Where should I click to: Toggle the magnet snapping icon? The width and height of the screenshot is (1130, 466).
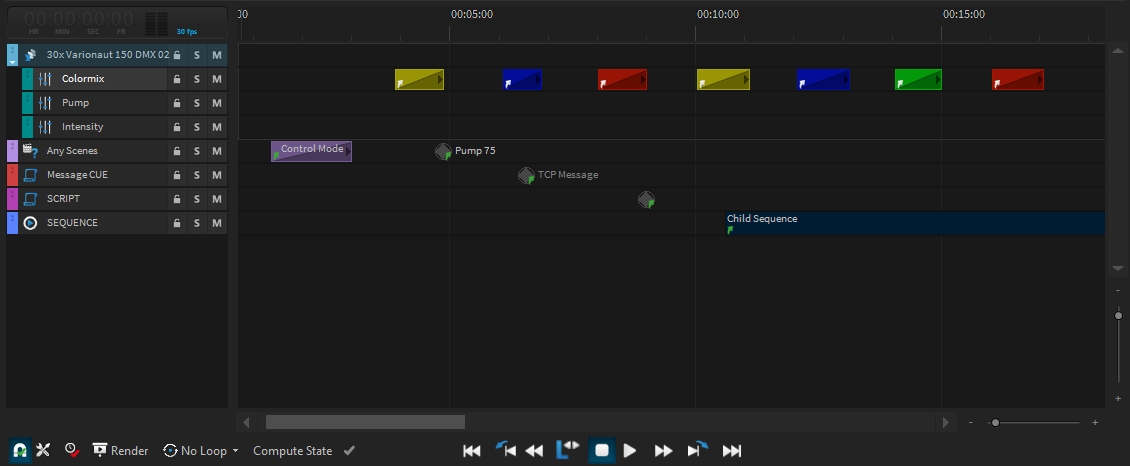click(20, 450)
